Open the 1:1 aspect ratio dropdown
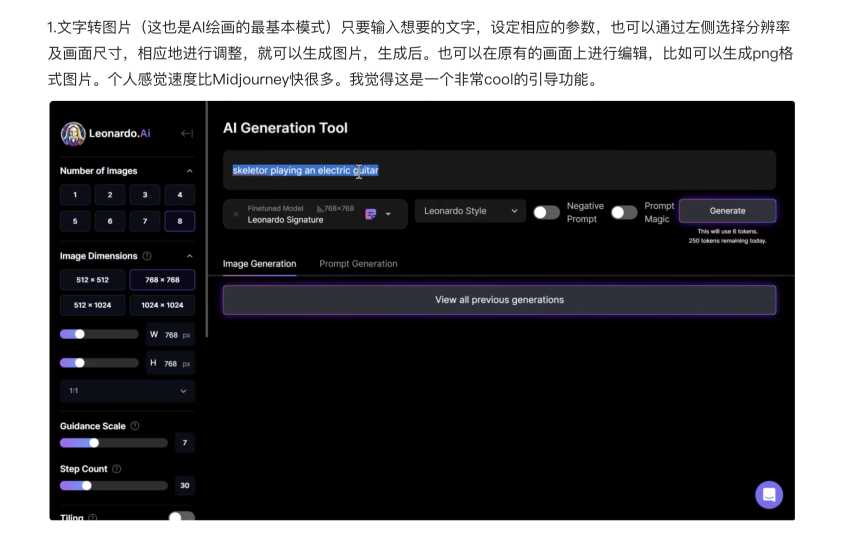846x560 pixels. coord(127,391)
